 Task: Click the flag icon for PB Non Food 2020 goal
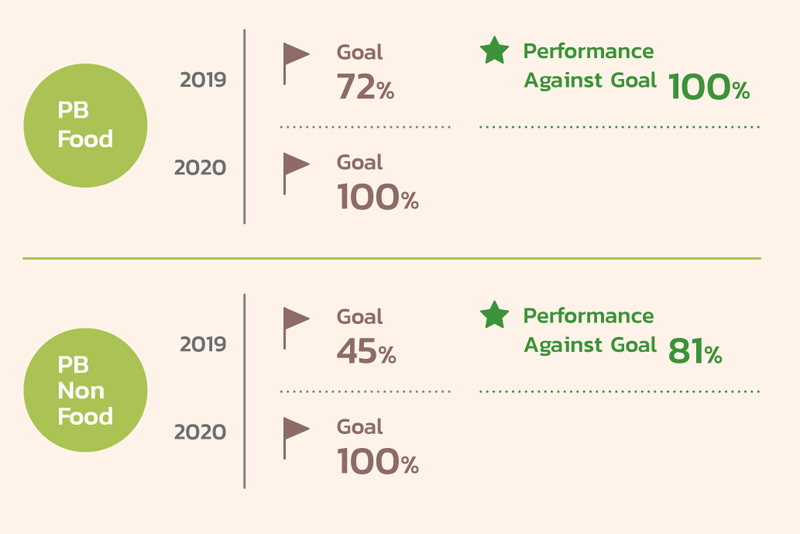(296, 439)
